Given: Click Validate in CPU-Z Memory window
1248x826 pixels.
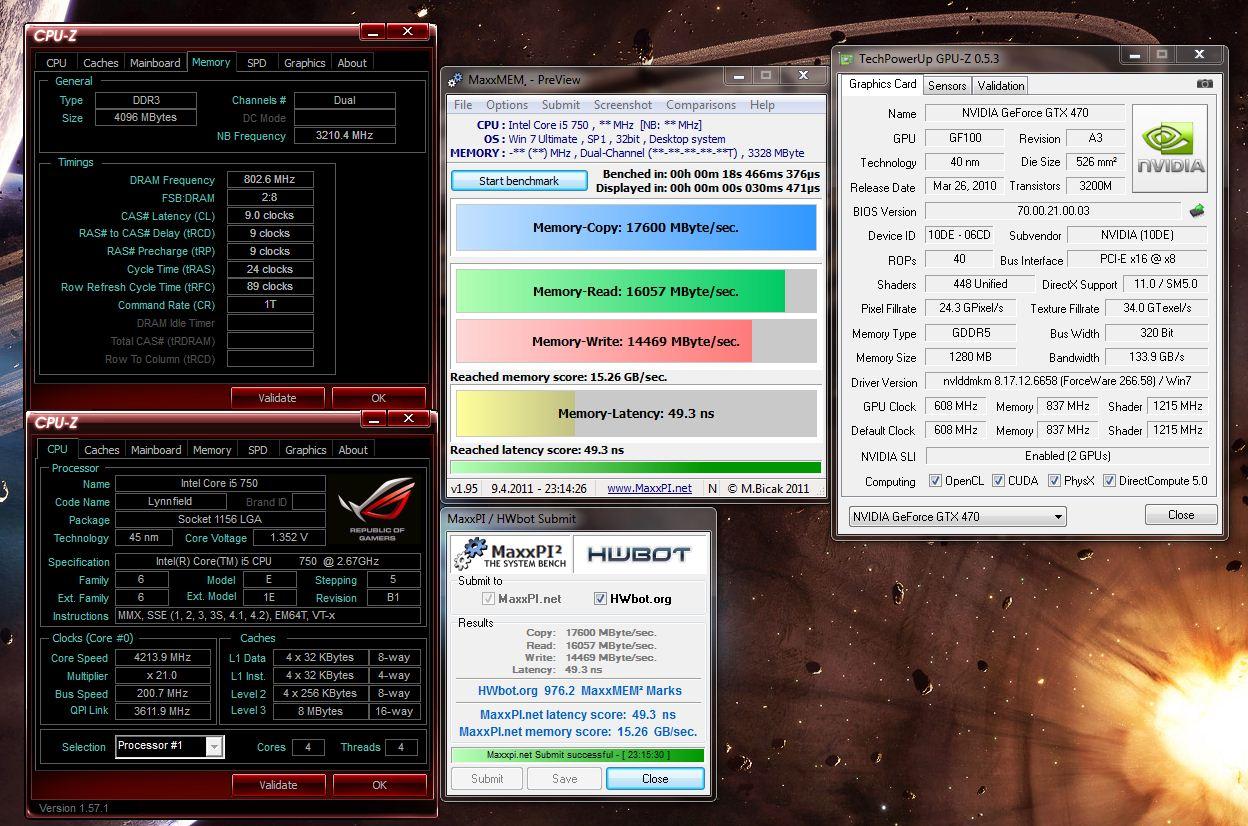Looking at the screenshot, I should (277, 397).
